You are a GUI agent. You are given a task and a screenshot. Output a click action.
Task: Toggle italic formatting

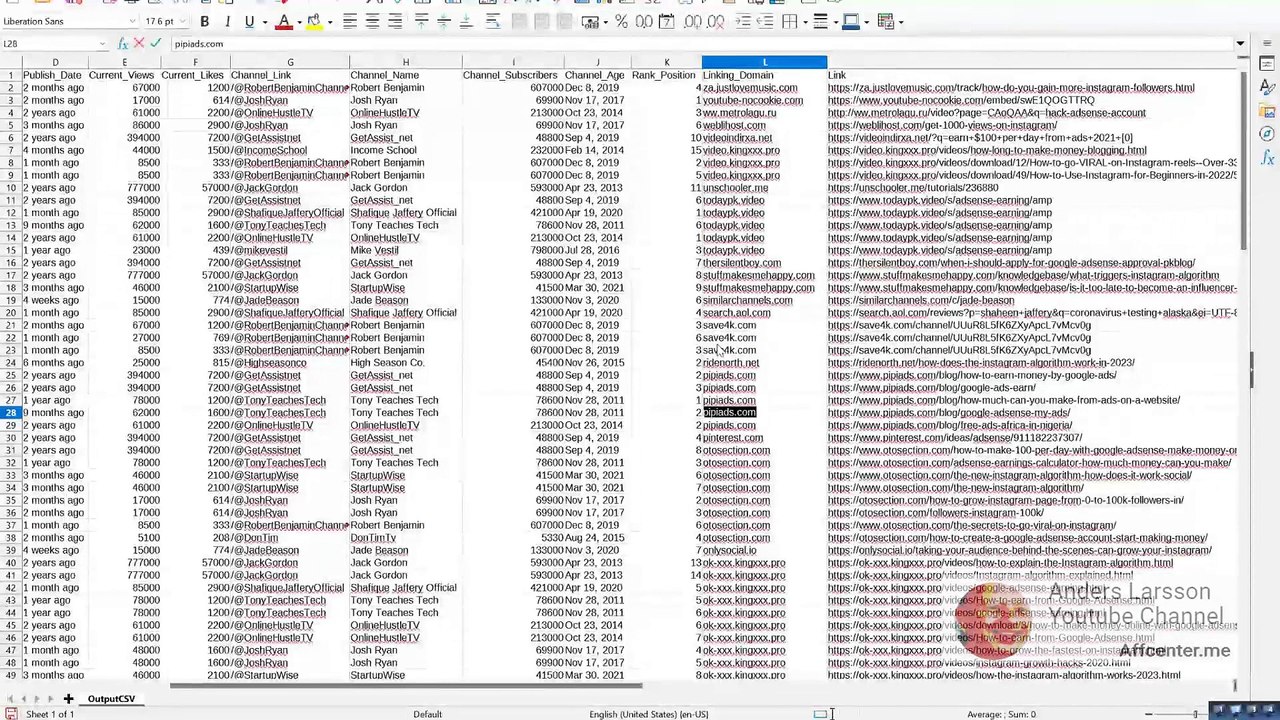click(227, 21)
